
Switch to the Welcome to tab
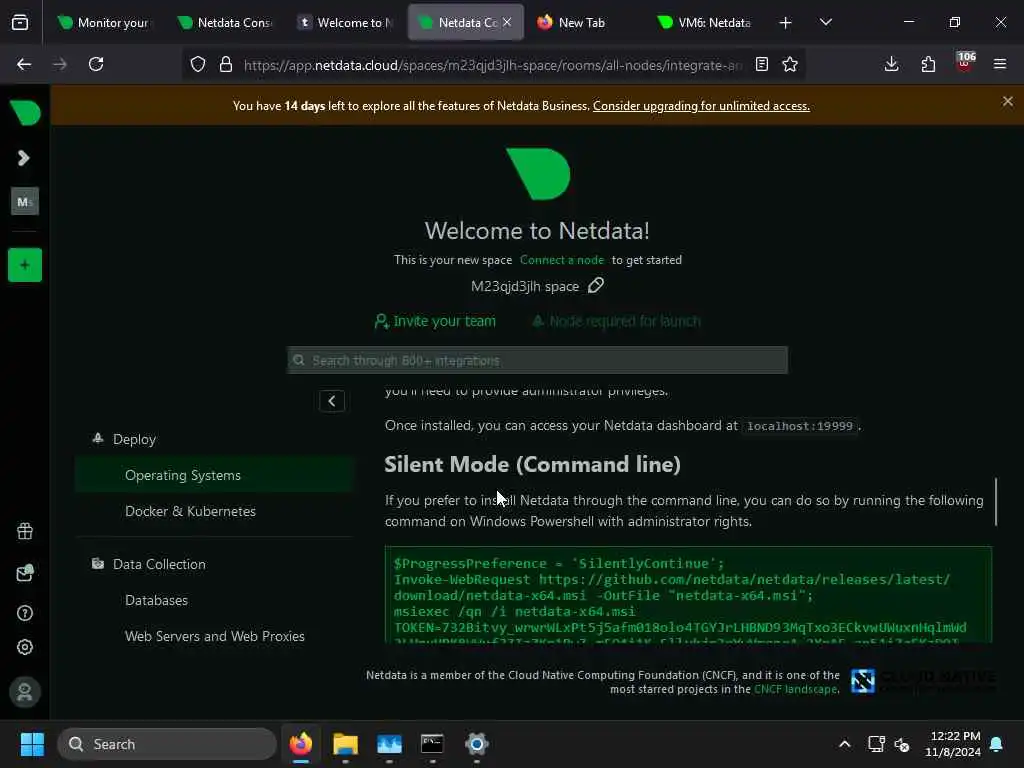click(346, 23)
